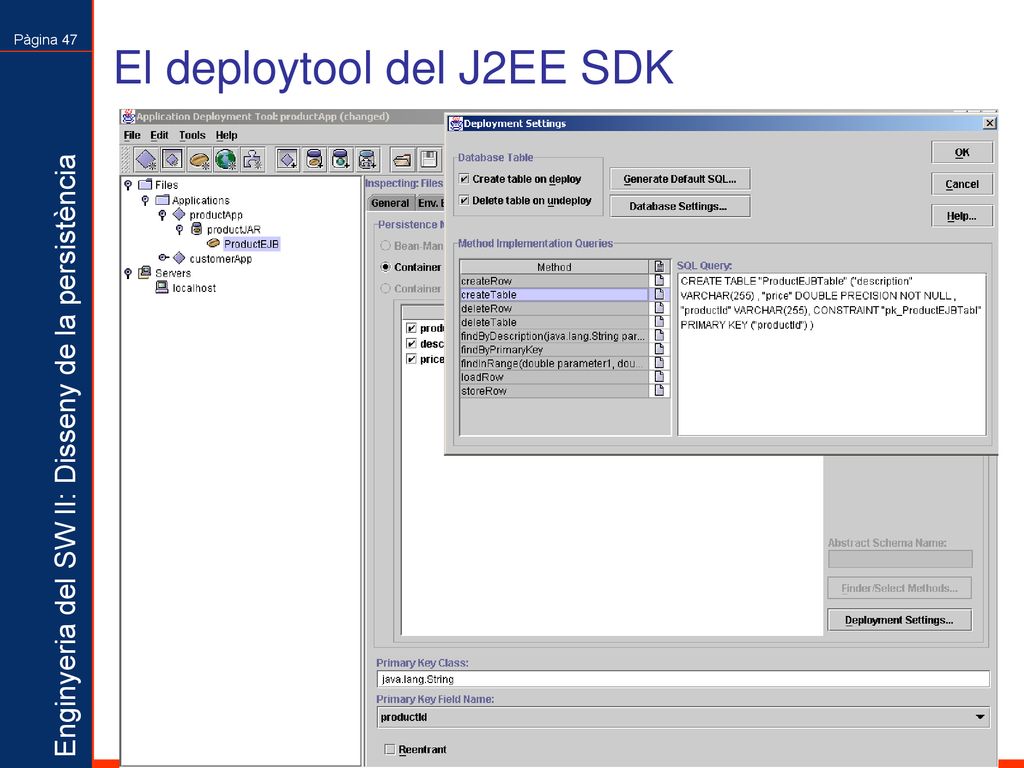The width and height of the screenshot is (1024, 768).
Task: Click Database Settings... button
Action: pyautogui.click(x=680, y=206)
